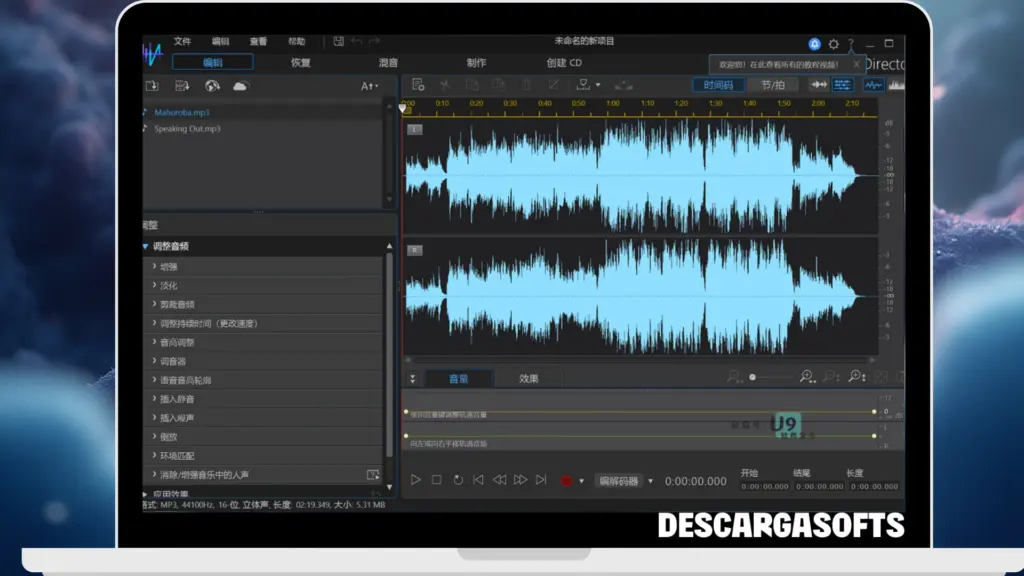1024x576 pixels.
Task: Click the copy icon in the toolbar
Action: coord(474,85)
